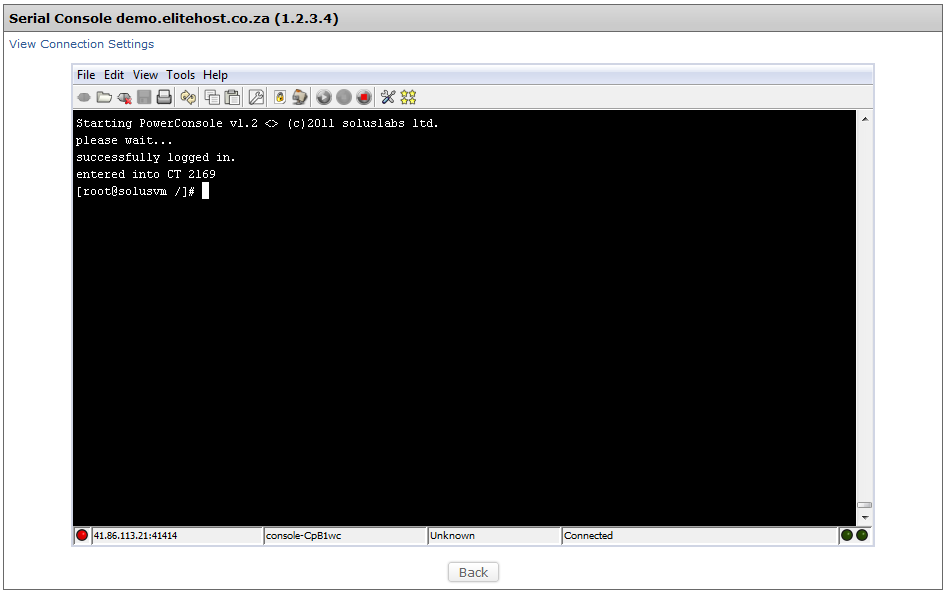Open the Tools menu

click(x=181, y=75)
